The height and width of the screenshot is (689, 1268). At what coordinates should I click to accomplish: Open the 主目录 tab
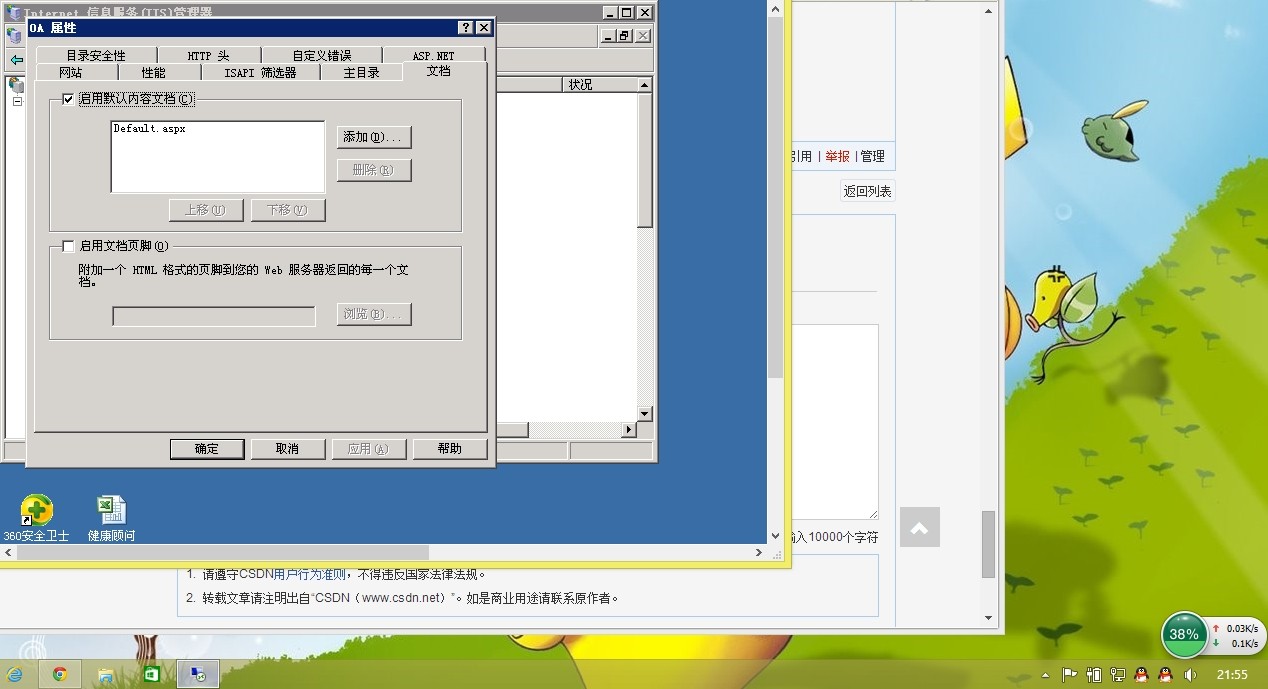click(361, 73)
